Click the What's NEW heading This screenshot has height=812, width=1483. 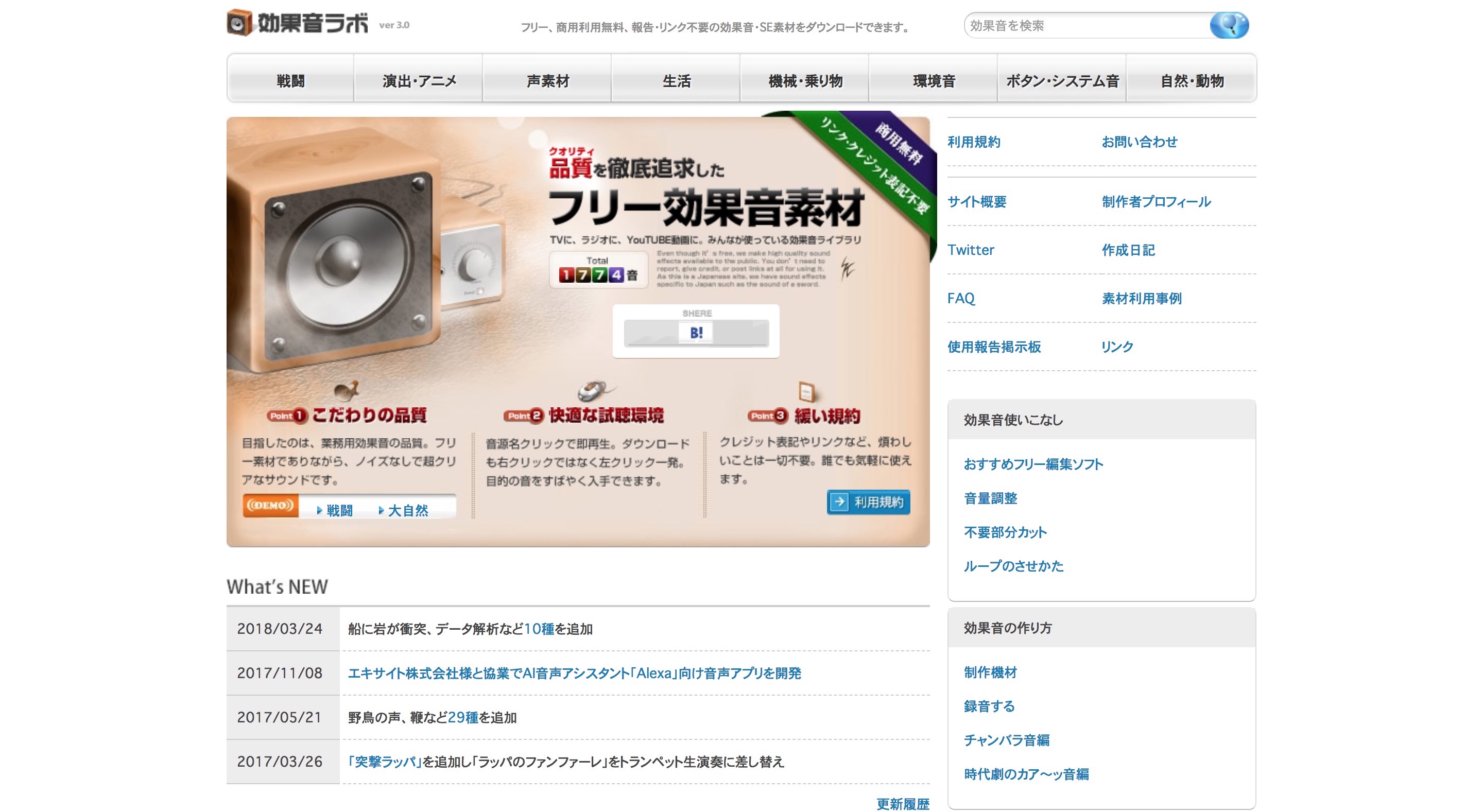(277, 586)
